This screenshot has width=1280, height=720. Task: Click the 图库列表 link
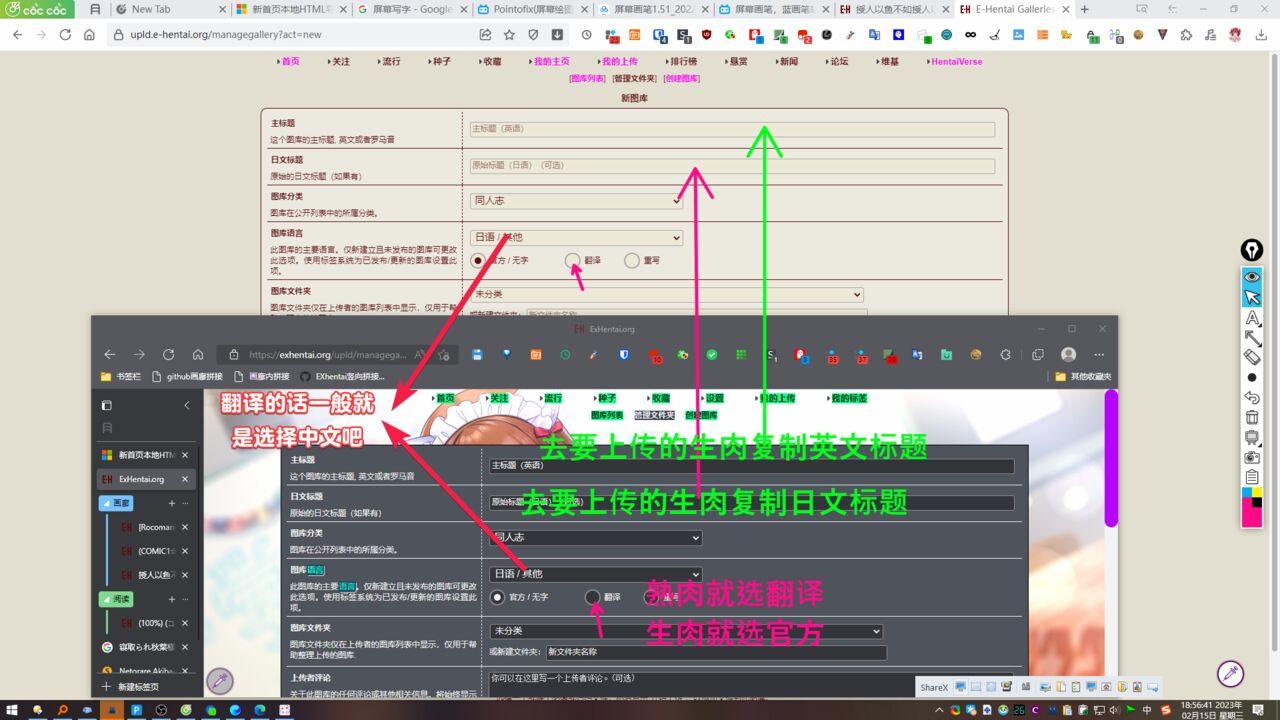[587, 78]
